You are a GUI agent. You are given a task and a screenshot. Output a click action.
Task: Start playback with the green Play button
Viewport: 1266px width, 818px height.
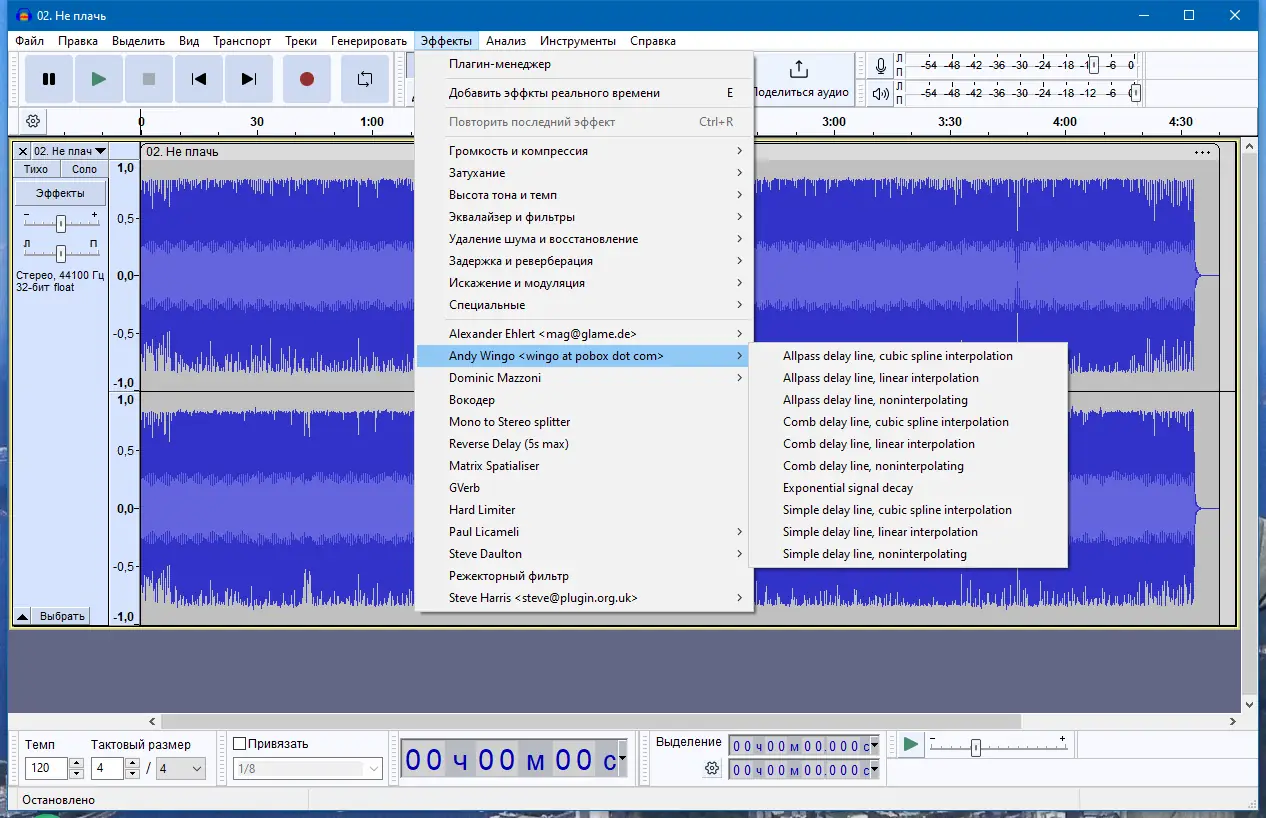pos(99,79)
